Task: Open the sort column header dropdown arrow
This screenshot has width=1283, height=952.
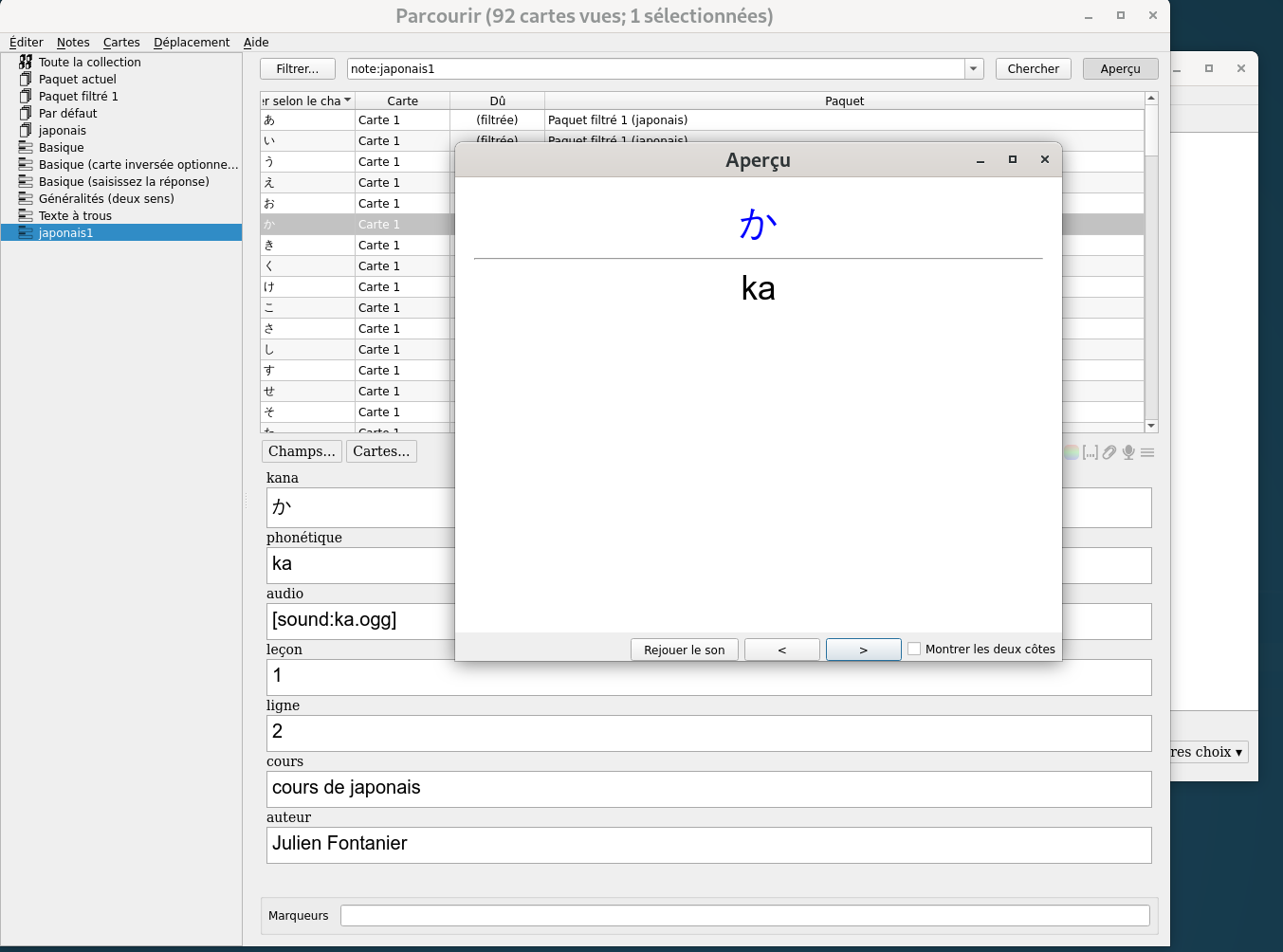Action: (347, 101)
